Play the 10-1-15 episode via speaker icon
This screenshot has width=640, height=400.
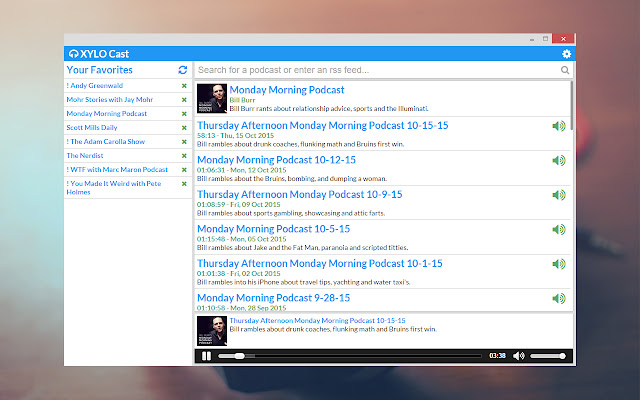(559, 264)
